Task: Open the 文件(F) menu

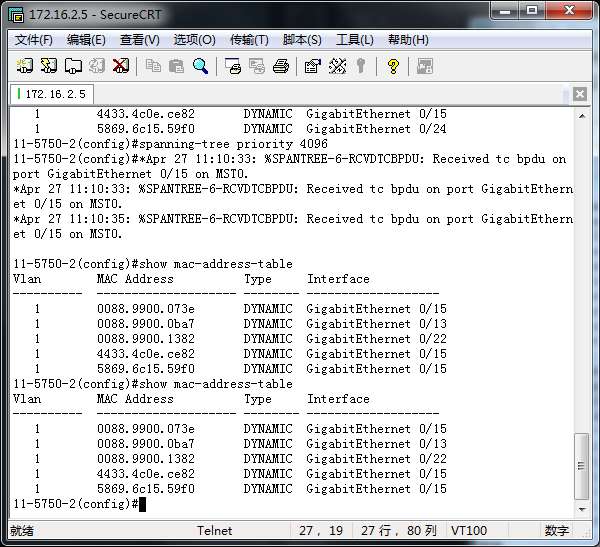Action: click(x=34, y=40)
